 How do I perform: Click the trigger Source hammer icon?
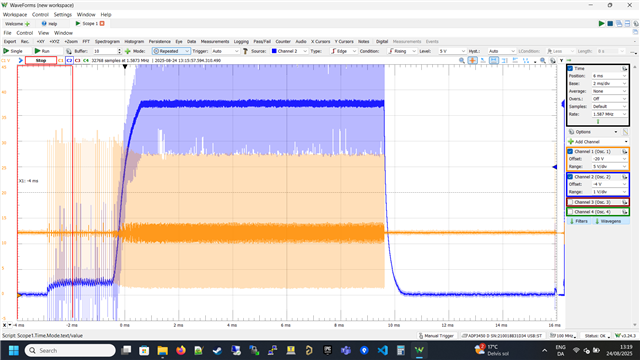245,51
